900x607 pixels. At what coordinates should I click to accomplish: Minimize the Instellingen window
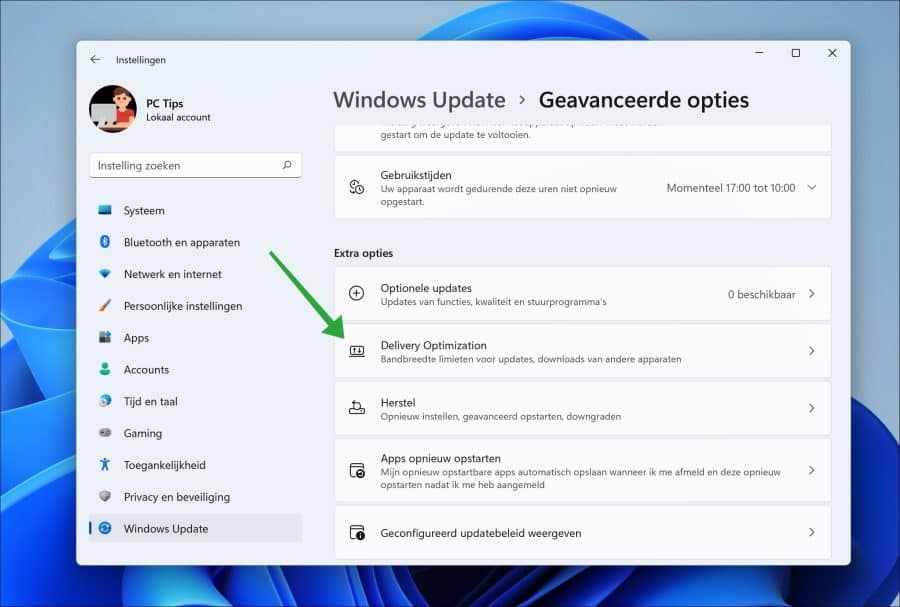point(759,53)
